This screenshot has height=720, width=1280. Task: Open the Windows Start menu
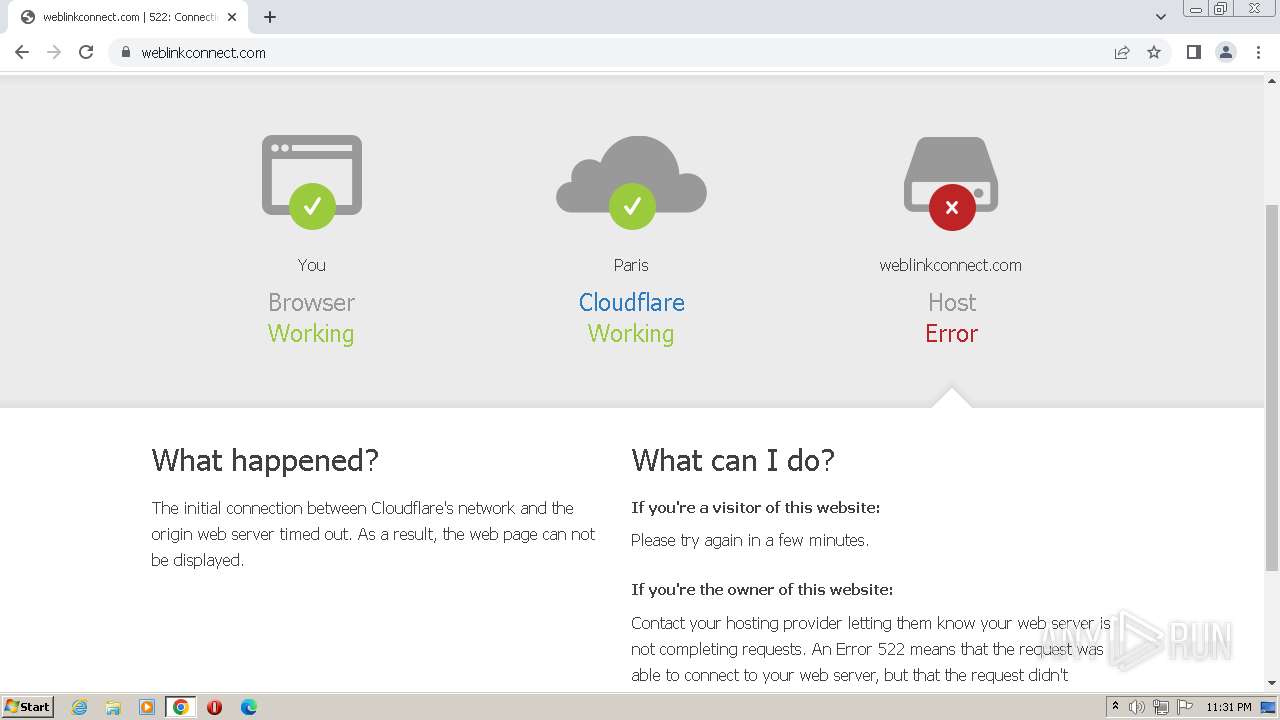[27, 706]
